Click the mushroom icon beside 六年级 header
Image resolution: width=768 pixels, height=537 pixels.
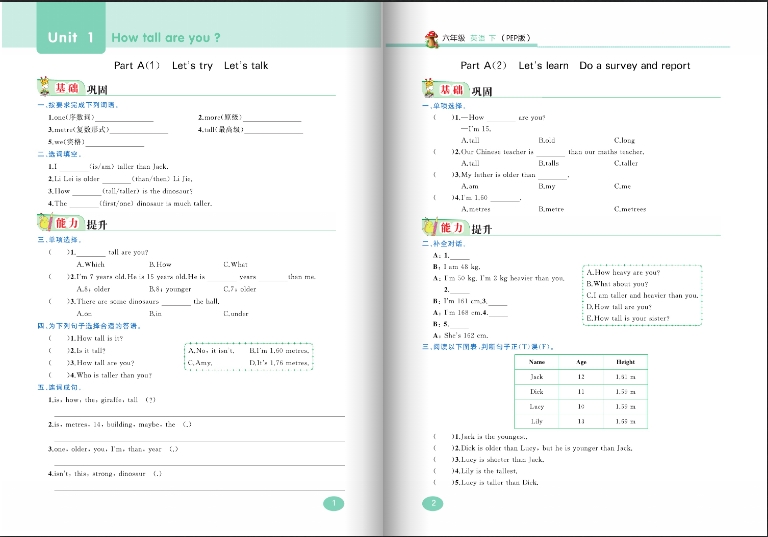click(x=432, y=39)
